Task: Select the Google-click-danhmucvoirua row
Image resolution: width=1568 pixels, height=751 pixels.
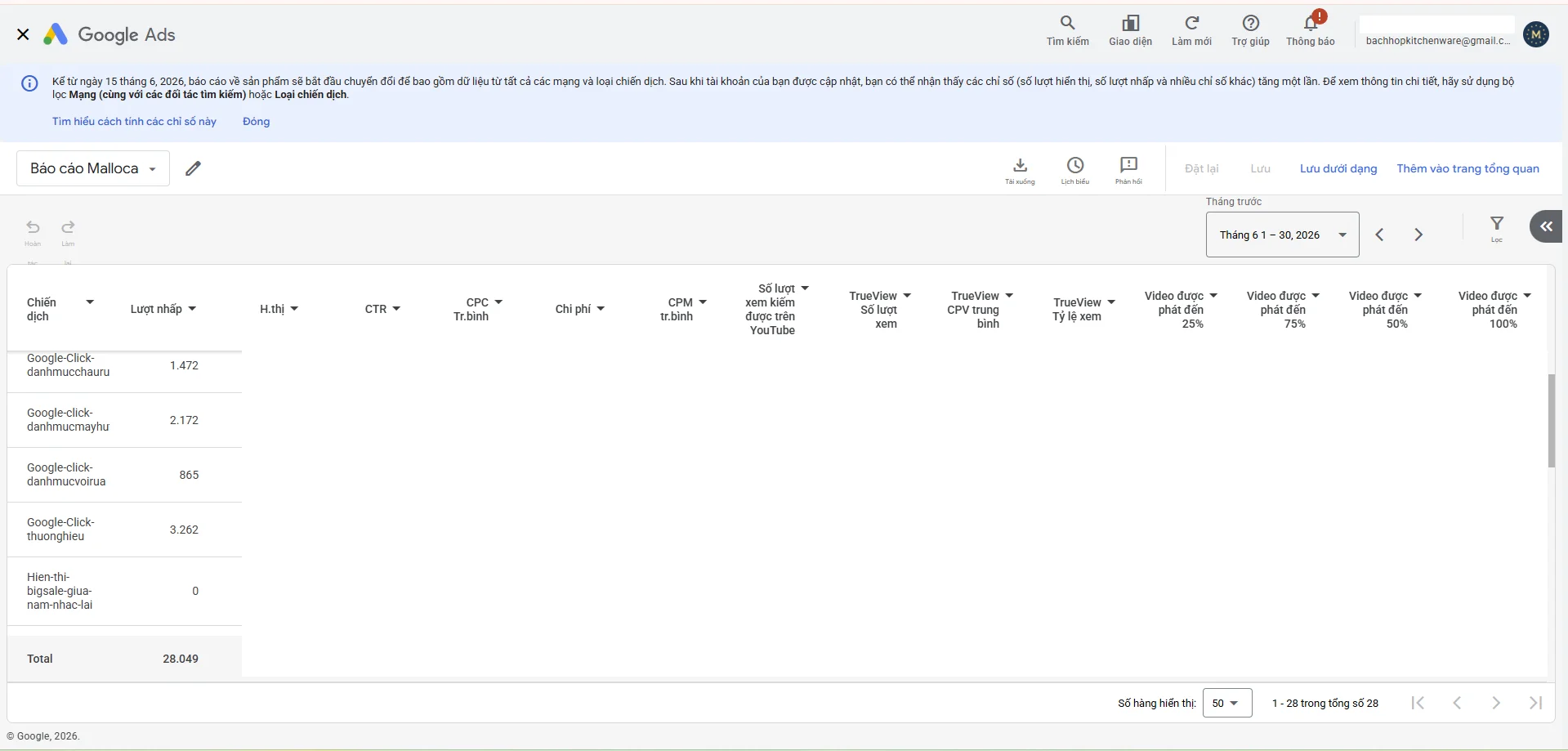Action: tap(124, 475)
